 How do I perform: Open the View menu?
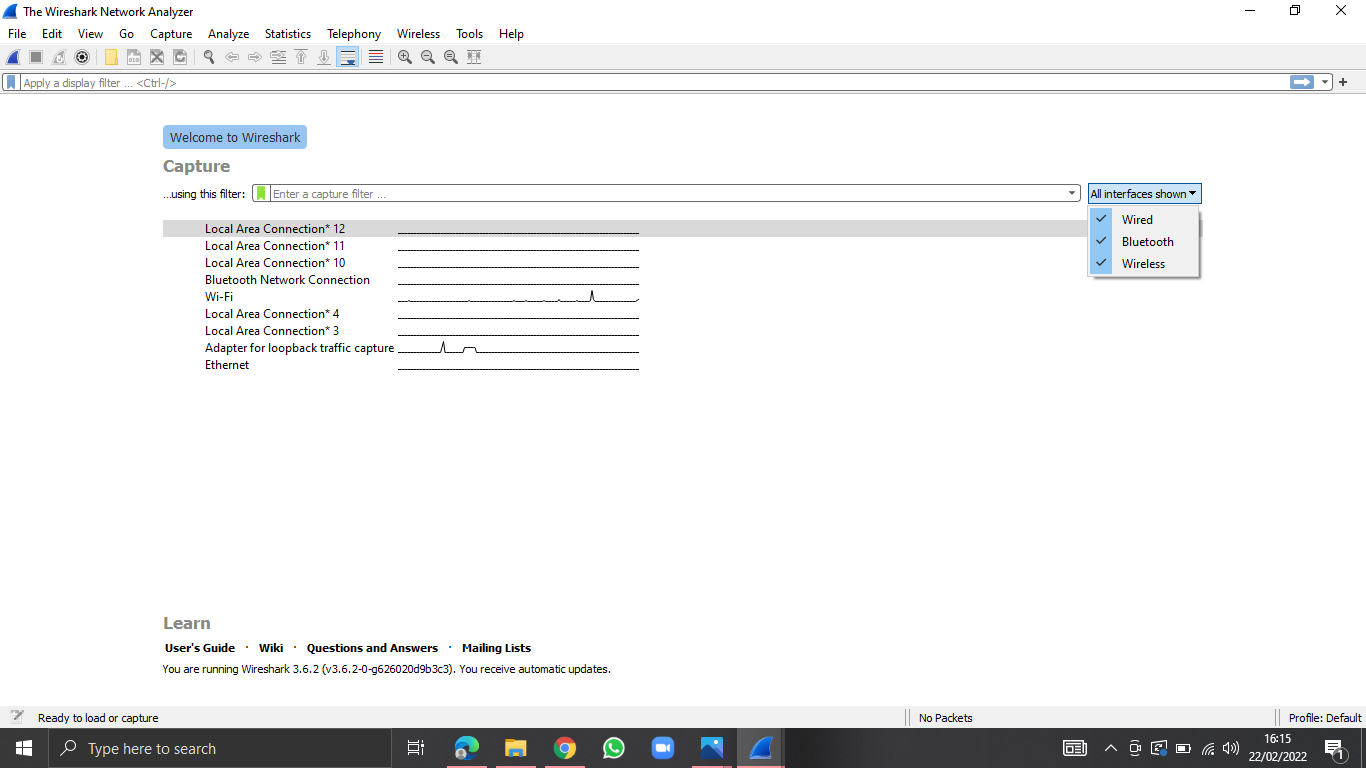tap(90, 34)
